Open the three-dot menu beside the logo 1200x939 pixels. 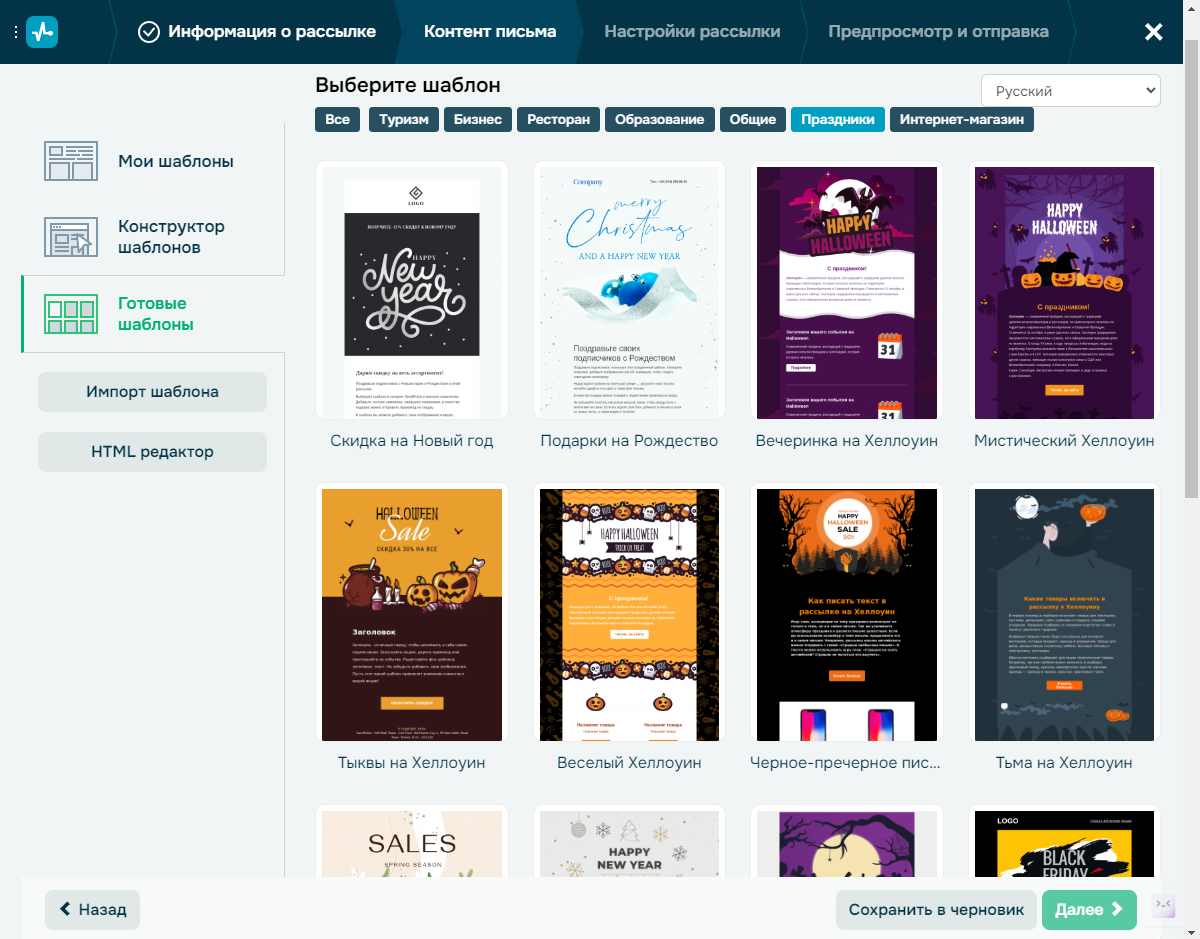coord(16,32)
